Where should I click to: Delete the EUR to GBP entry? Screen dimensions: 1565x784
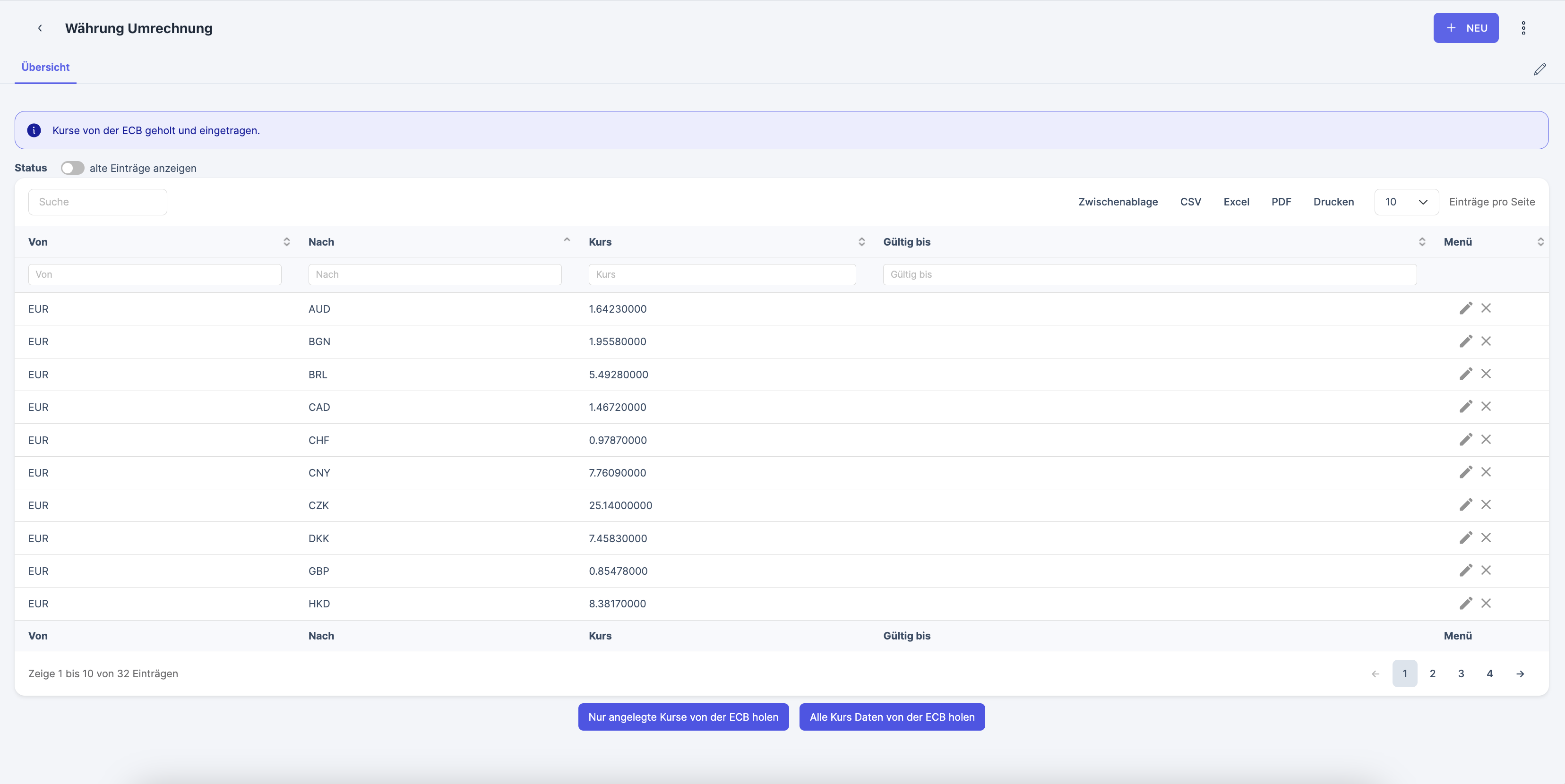point(1486,570)
